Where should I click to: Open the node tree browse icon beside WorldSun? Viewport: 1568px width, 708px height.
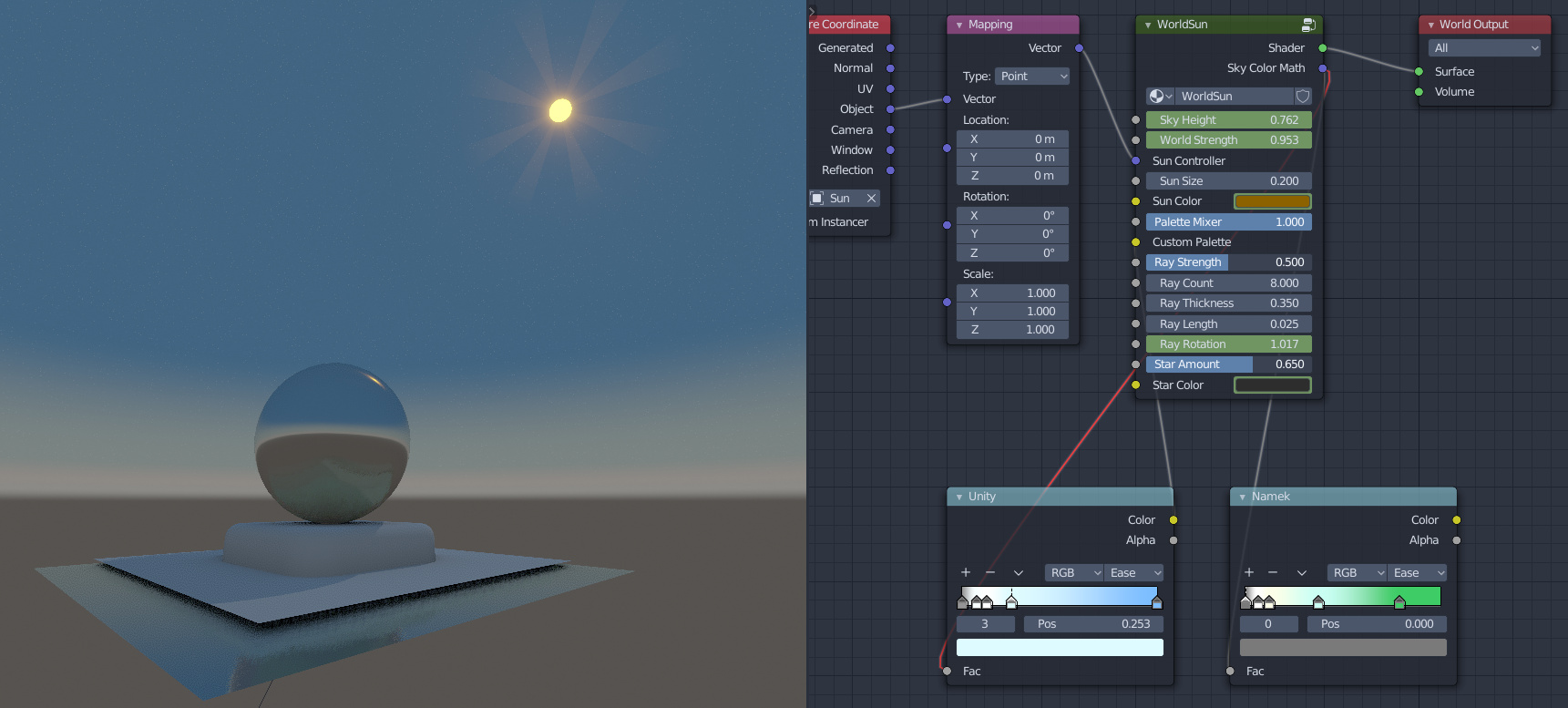coord(1160,97)
